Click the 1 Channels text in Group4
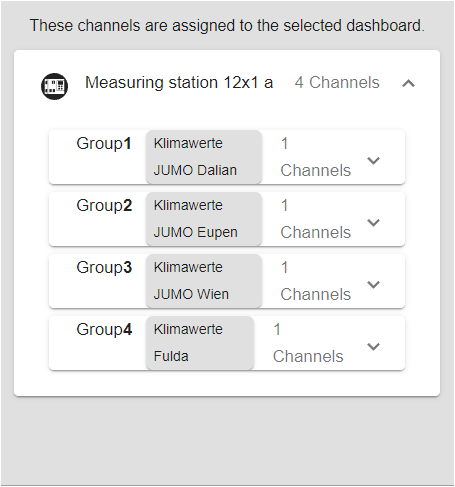Image resolution: width=455 pixels, height=487 pixels. click(308, 343)
